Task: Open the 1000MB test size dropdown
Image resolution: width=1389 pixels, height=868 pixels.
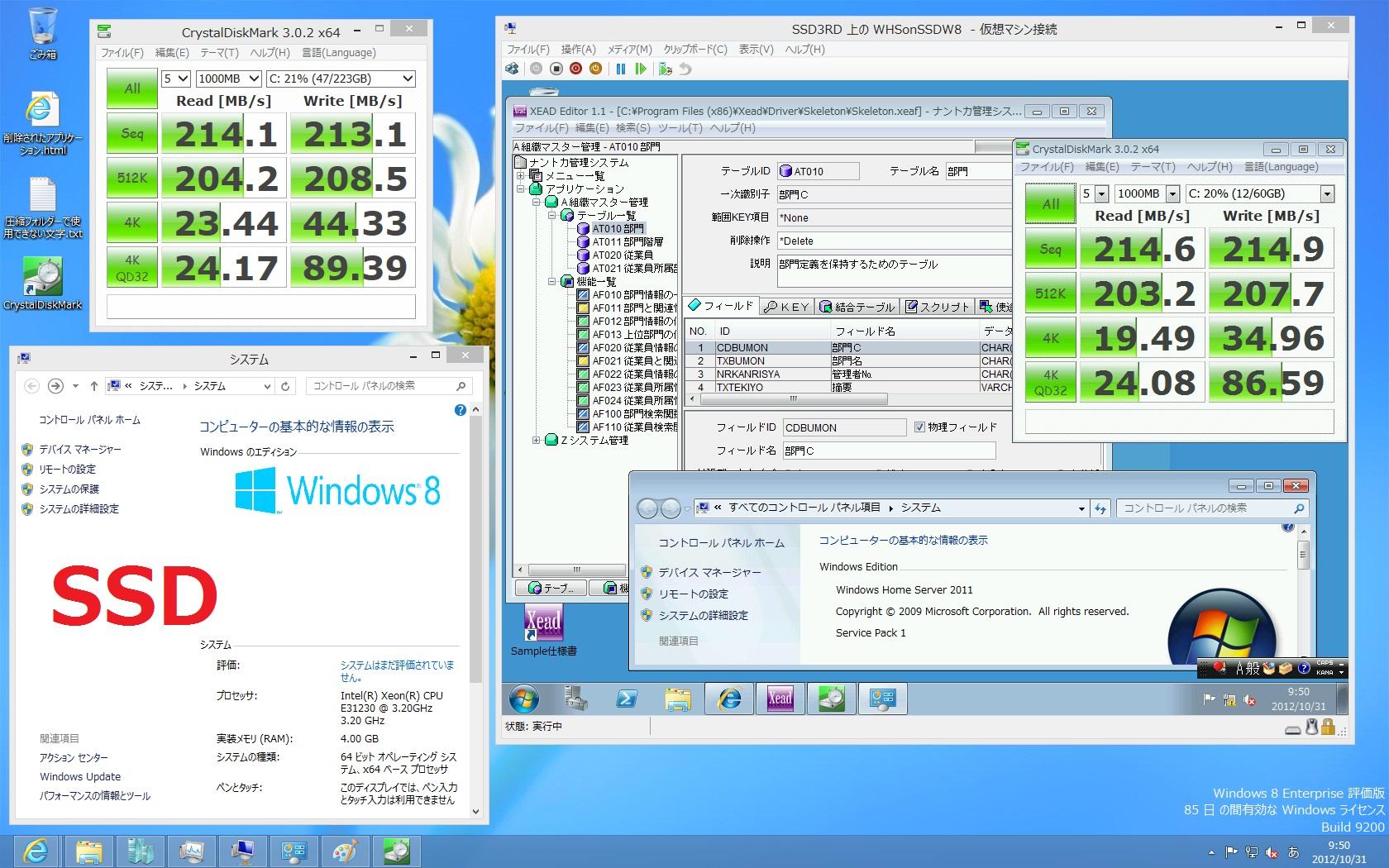Action: point(227,79)
